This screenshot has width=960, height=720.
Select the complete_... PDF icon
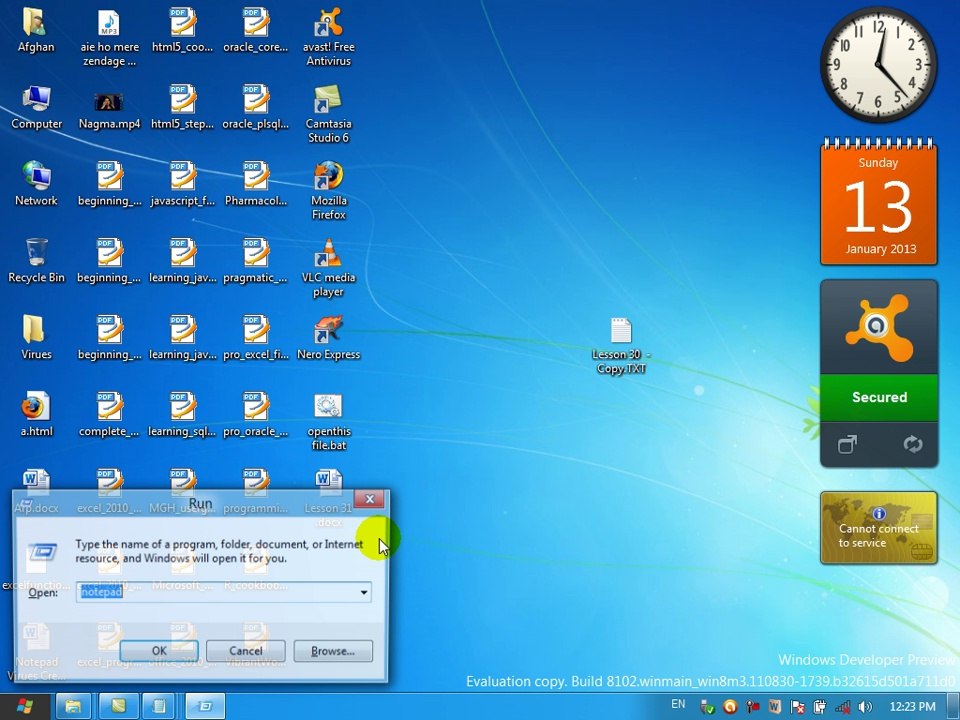pyautogui.click(x=109, y=414)
